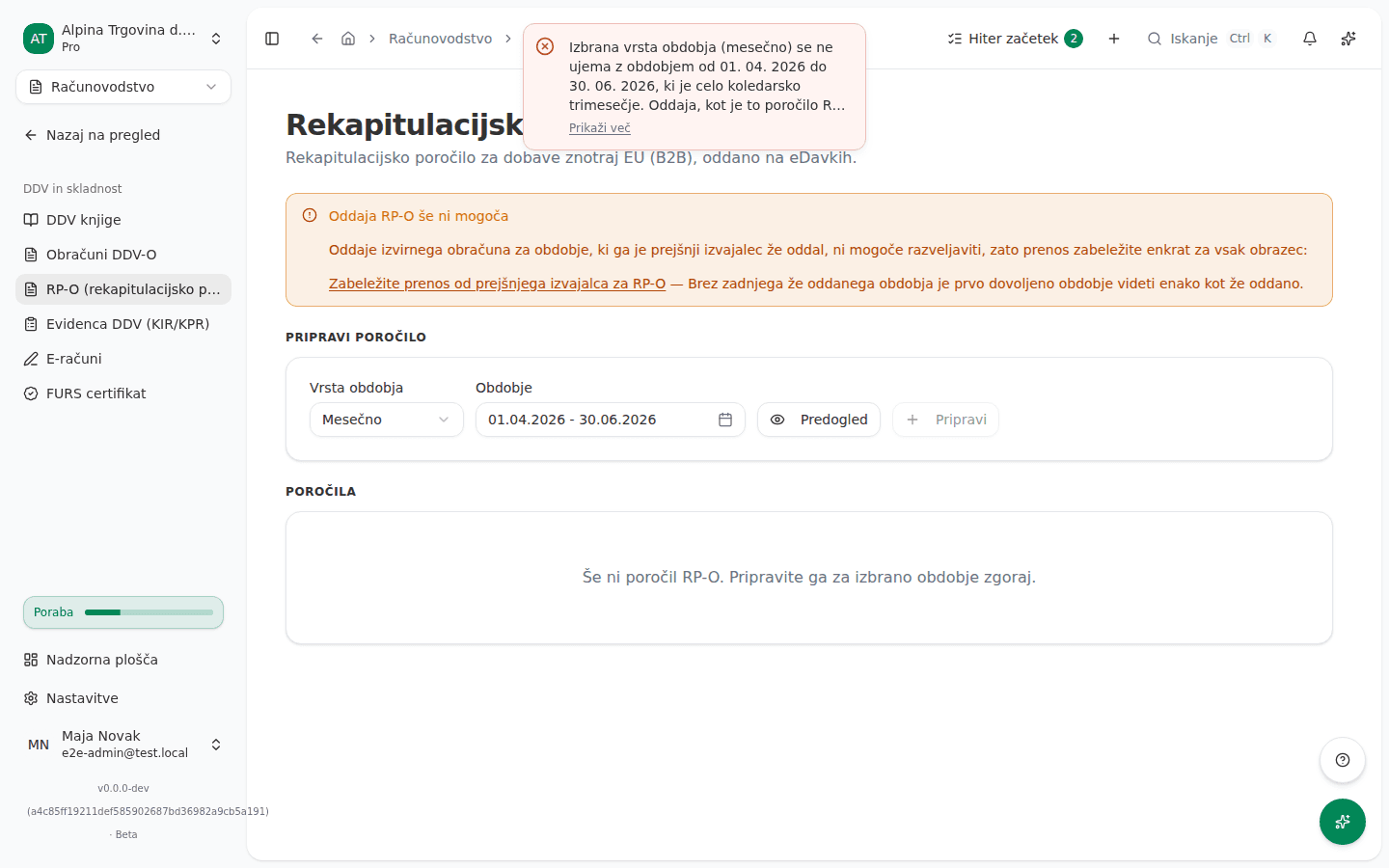The width and height of the screenshot is (1389, 868).
Task: Click the Predogled preview button
Action: pos(819,420)
